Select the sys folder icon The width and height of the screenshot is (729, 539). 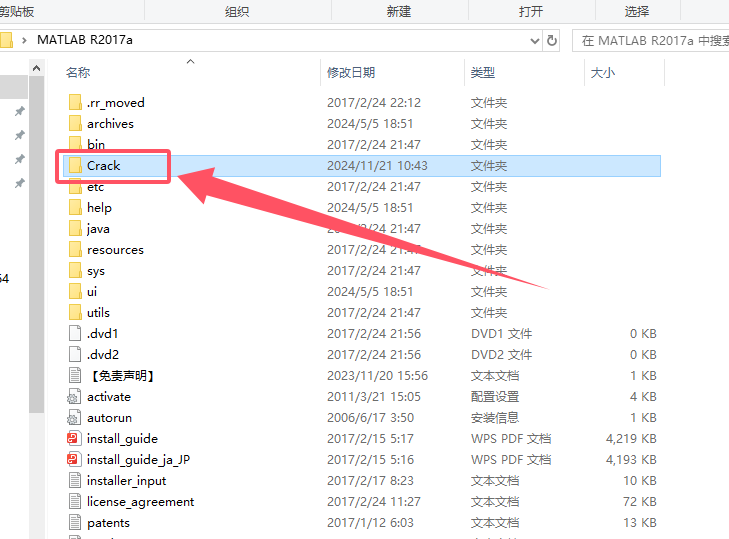click(75, 270)
